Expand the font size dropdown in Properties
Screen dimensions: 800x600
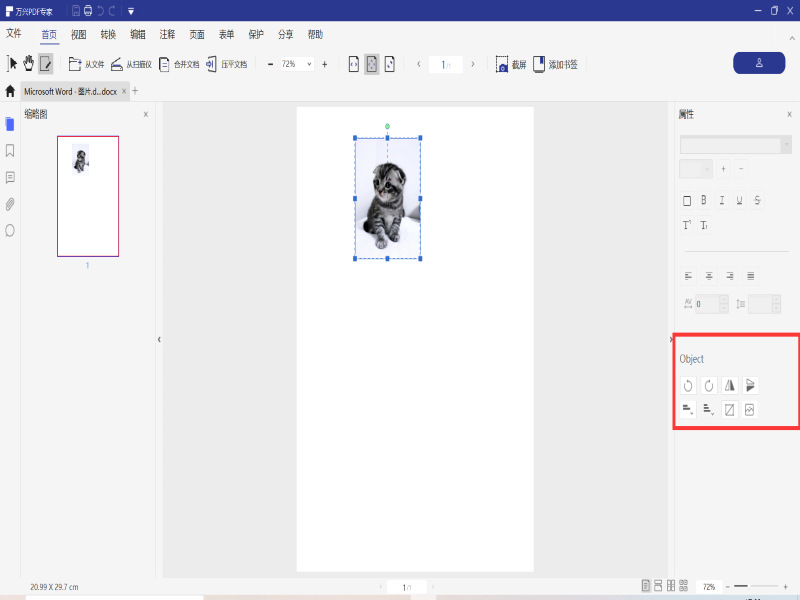[x=707, y=169]
